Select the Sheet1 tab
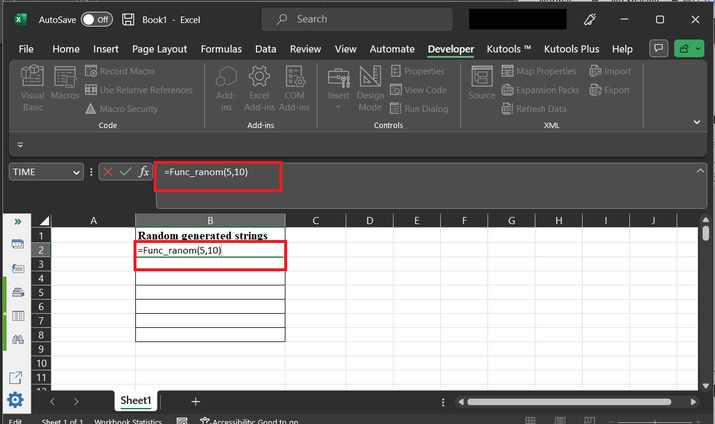The height and width of the screenshot is (424, 715). 135,400
